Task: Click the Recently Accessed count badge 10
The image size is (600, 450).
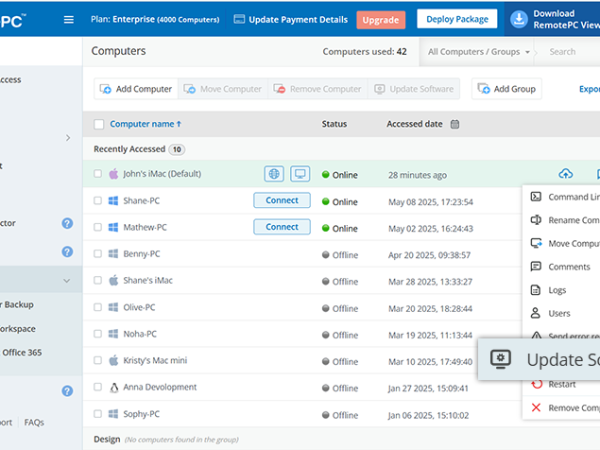Action: pos(177,149)
